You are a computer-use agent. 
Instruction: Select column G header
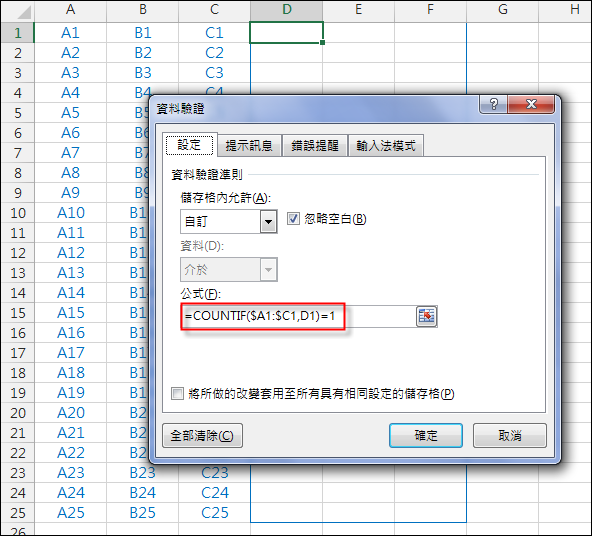pos(503,10)
